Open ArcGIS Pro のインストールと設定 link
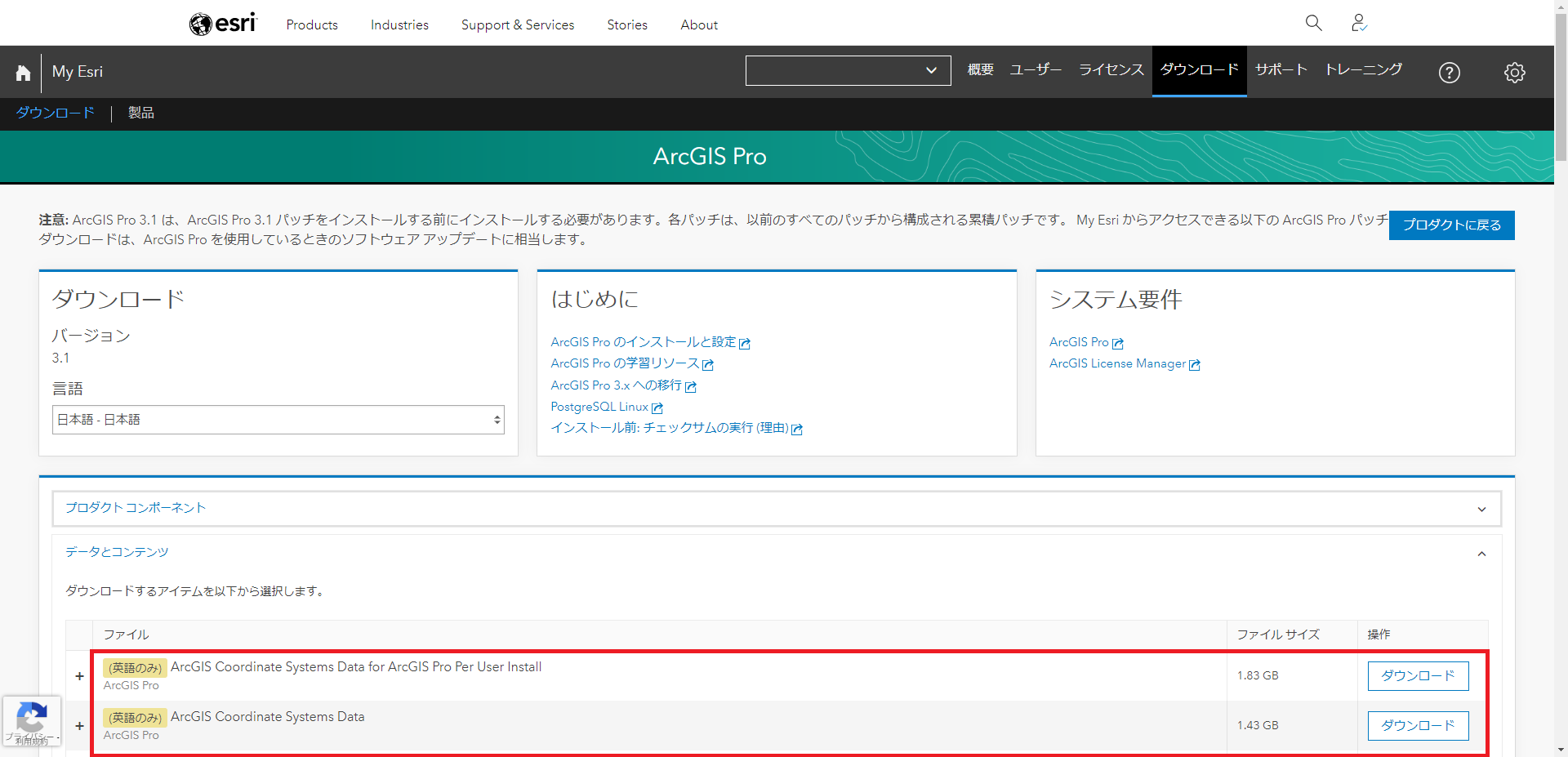 [x=650, y=342]
